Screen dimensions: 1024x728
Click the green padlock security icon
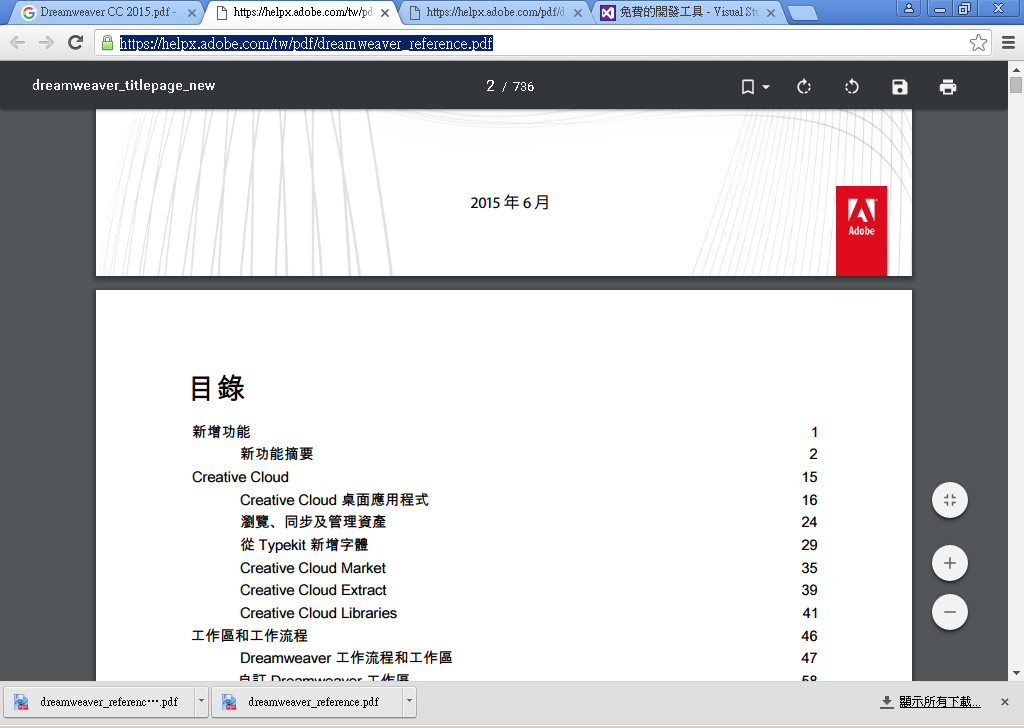point(107,44)
